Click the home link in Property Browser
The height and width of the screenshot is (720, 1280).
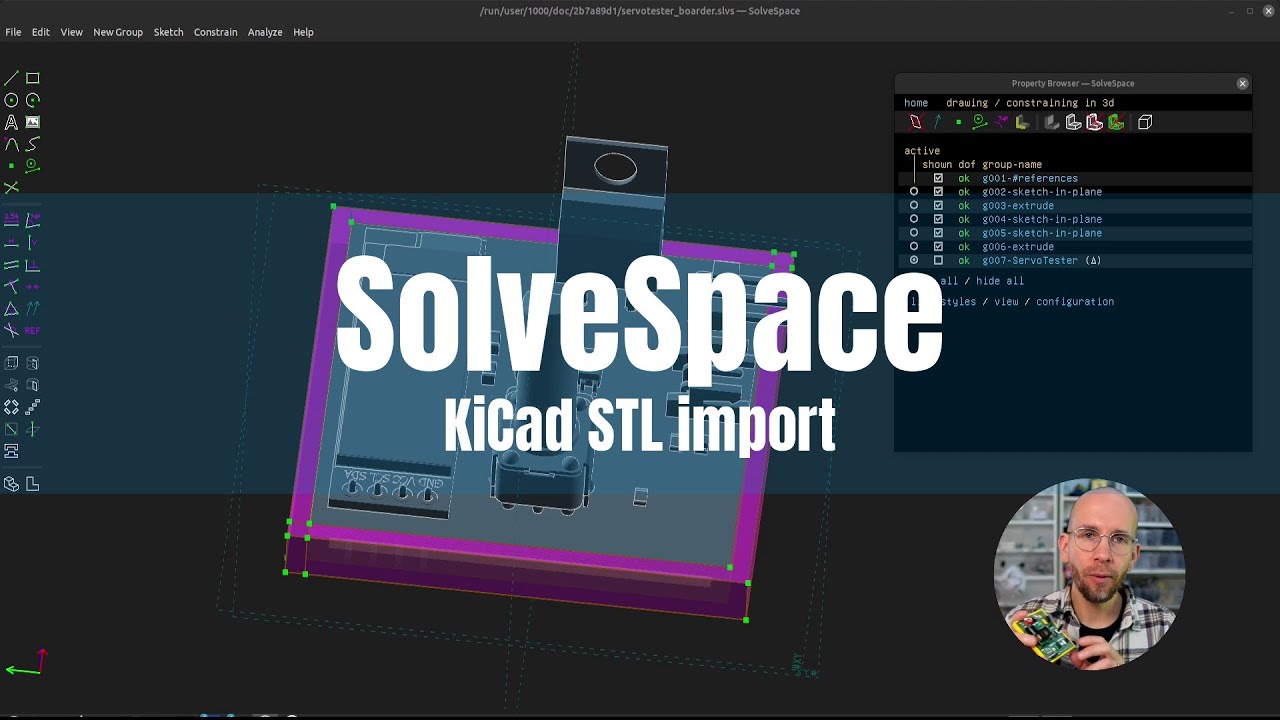(916, 103)
